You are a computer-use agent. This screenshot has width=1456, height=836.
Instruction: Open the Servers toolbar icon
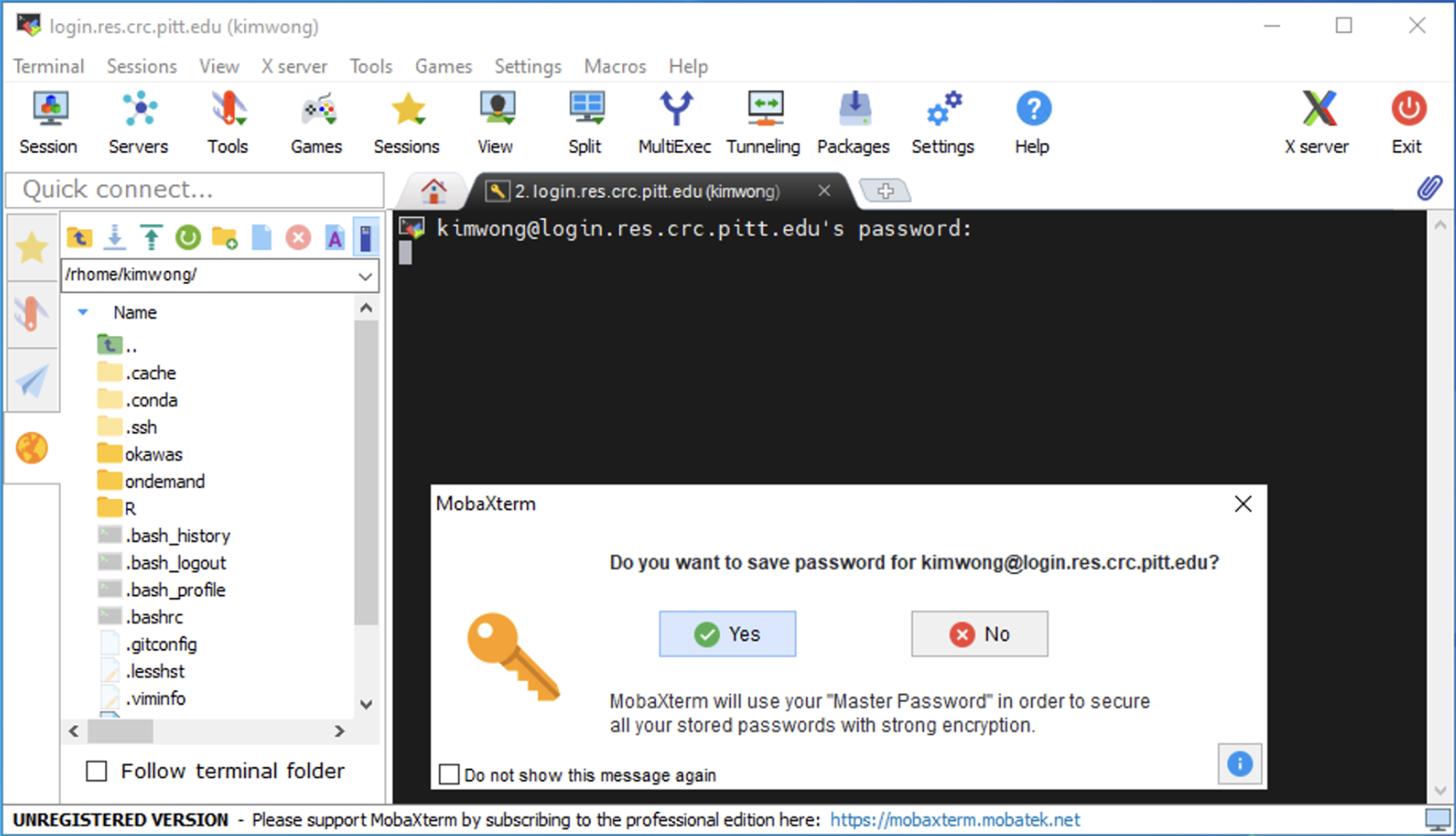click(138, 123)
